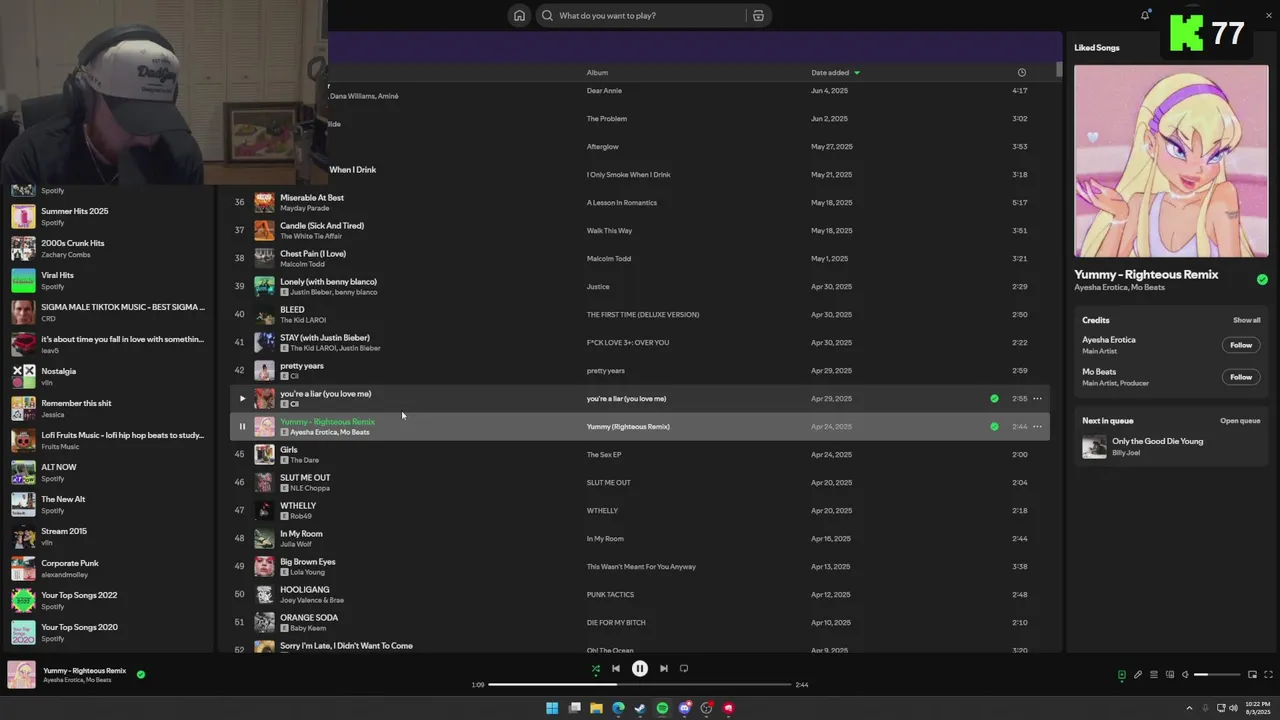Open the lyrics microphone icon

click(1138, 674)
